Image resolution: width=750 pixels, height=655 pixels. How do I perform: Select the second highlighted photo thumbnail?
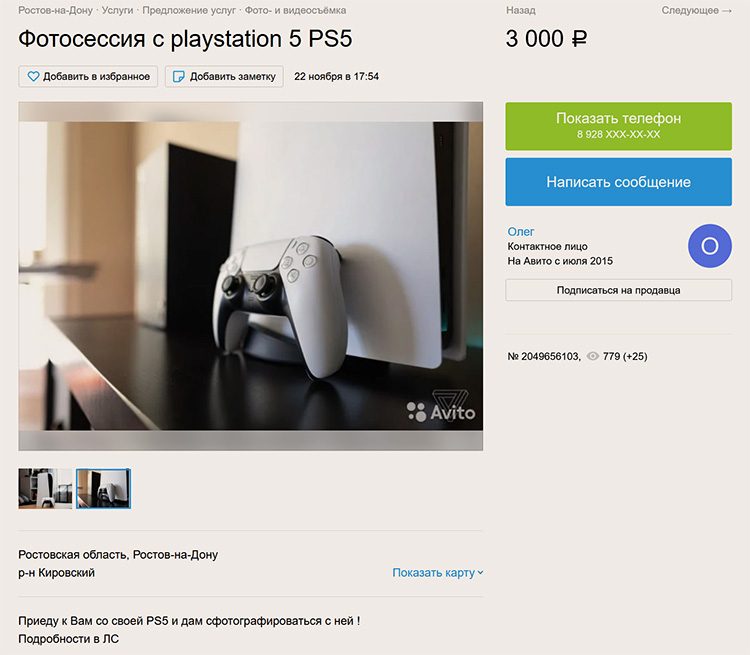tap(103, 488)
